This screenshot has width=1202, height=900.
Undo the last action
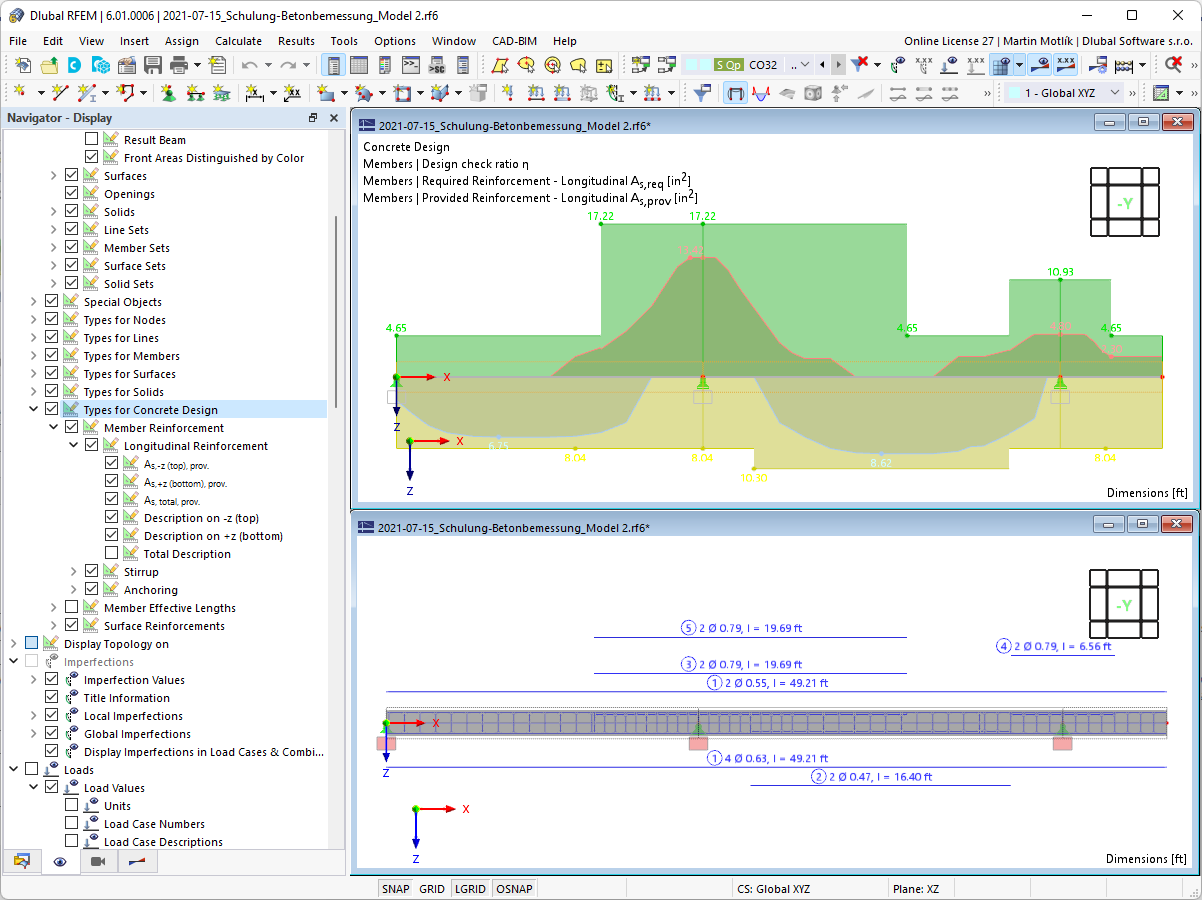[x=250, y=64]
